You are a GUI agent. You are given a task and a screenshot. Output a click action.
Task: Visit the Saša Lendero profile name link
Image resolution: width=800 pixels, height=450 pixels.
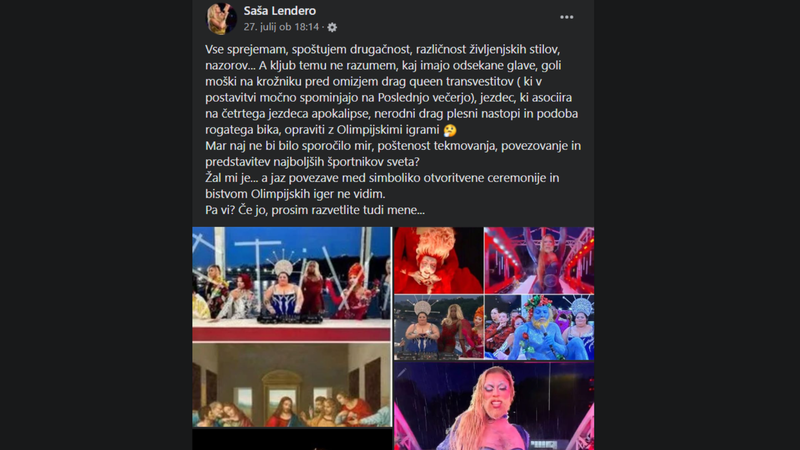(x=280, y=11)
